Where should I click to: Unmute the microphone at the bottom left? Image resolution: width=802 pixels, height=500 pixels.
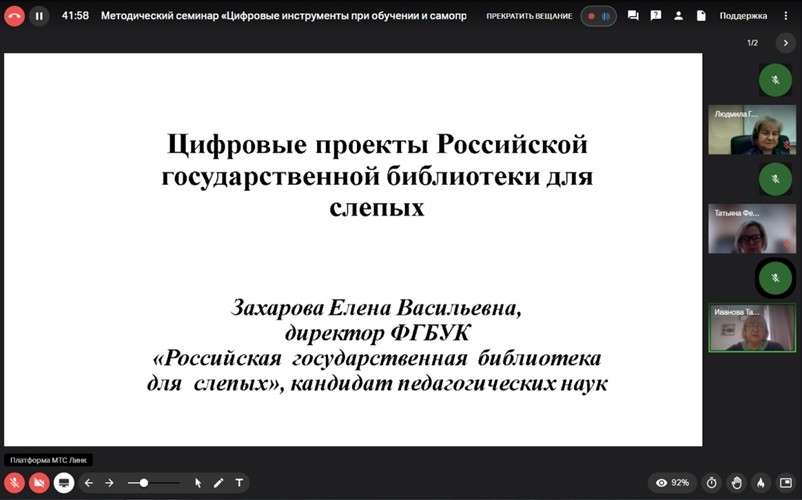point(15,483)
